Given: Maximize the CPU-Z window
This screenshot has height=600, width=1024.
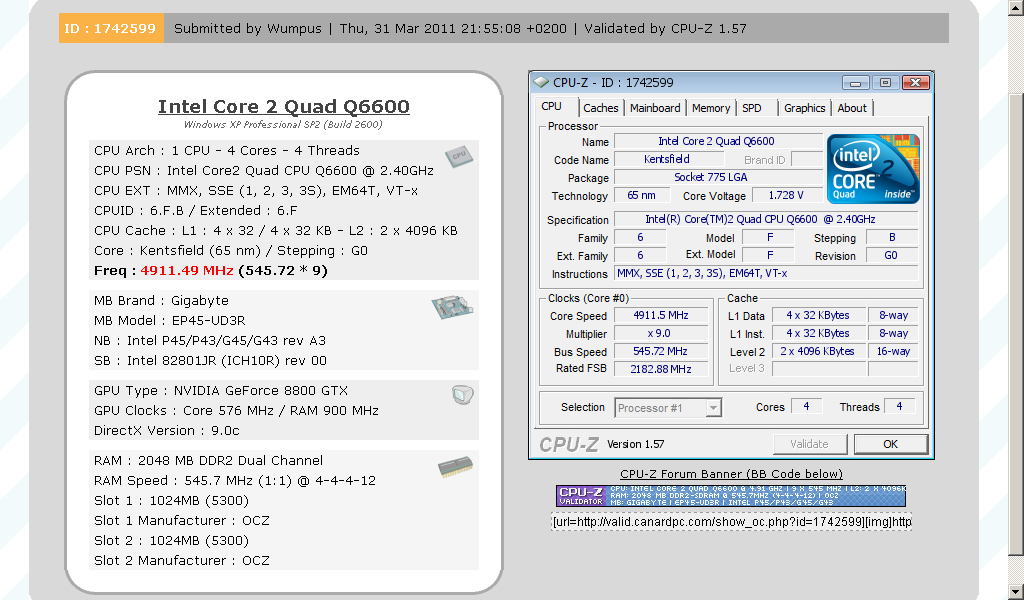Looking at the screenshot, I should 886,83.
